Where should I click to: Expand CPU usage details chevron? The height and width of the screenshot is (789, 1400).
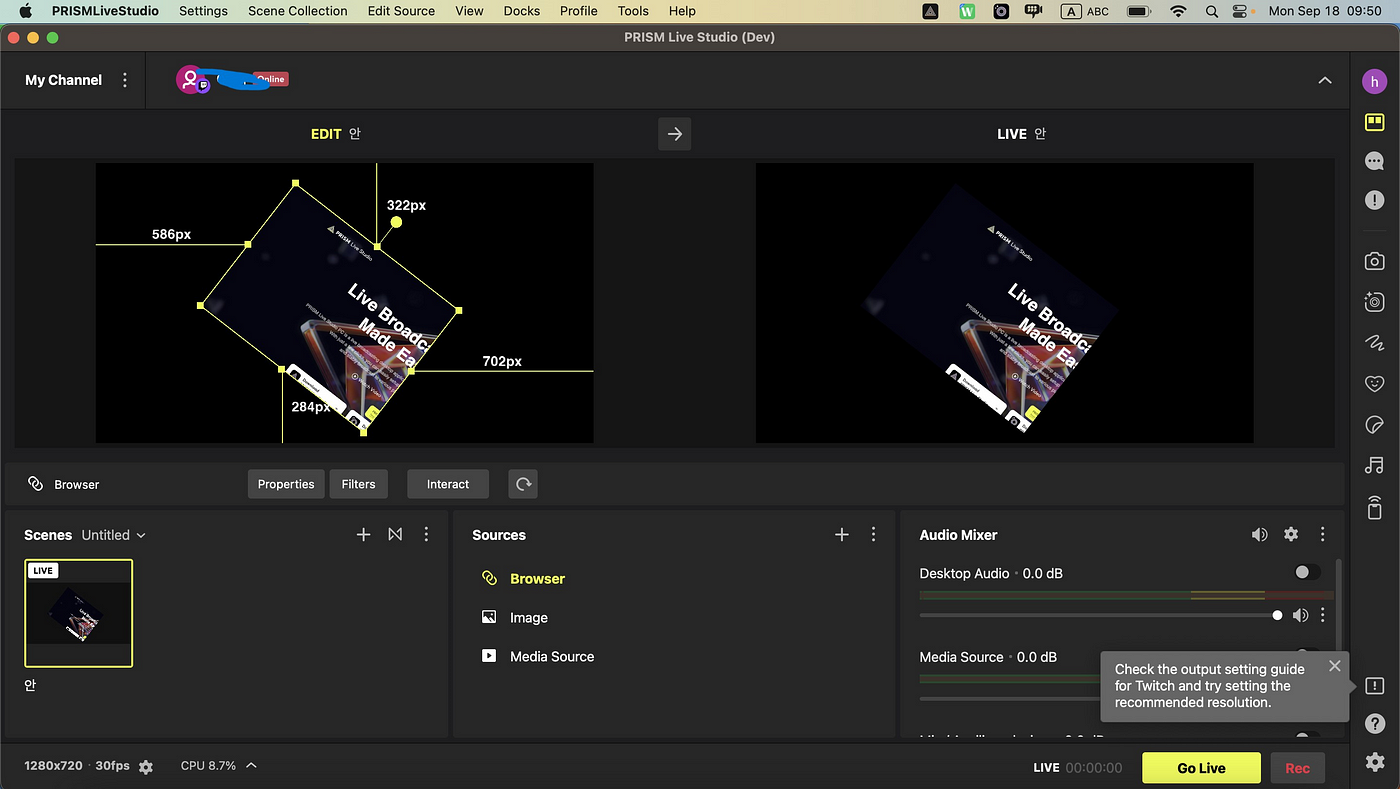(251, 766)
